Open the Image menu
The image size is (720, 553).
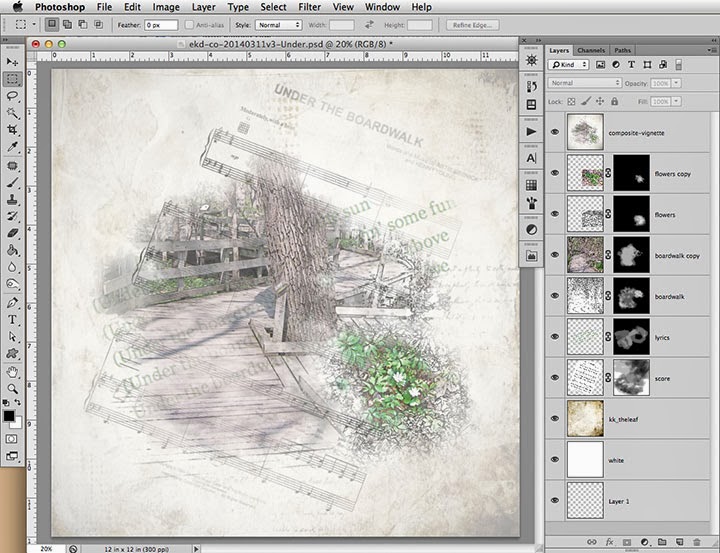tap(166, 7)
